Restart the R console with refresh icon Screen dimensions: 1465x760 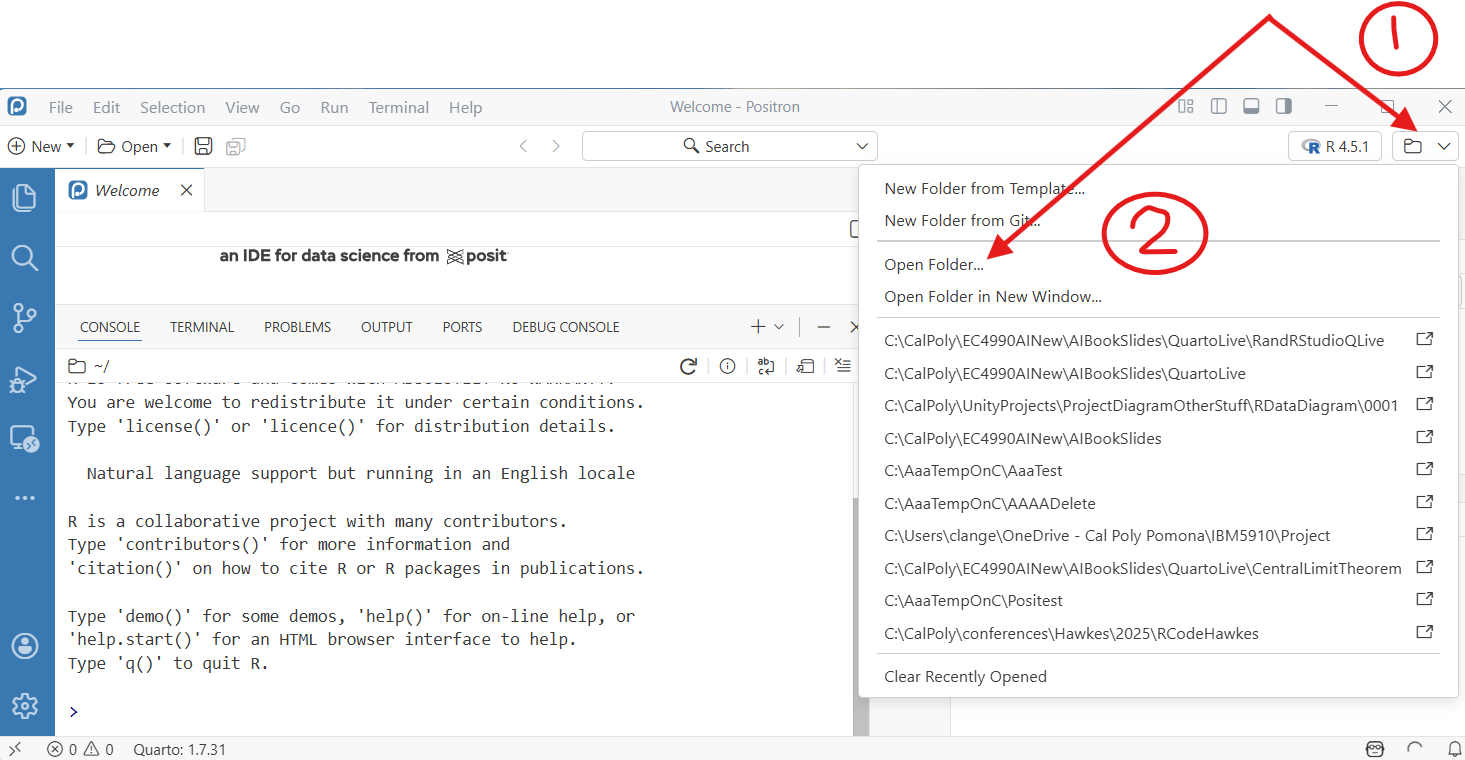click(688, 366)
